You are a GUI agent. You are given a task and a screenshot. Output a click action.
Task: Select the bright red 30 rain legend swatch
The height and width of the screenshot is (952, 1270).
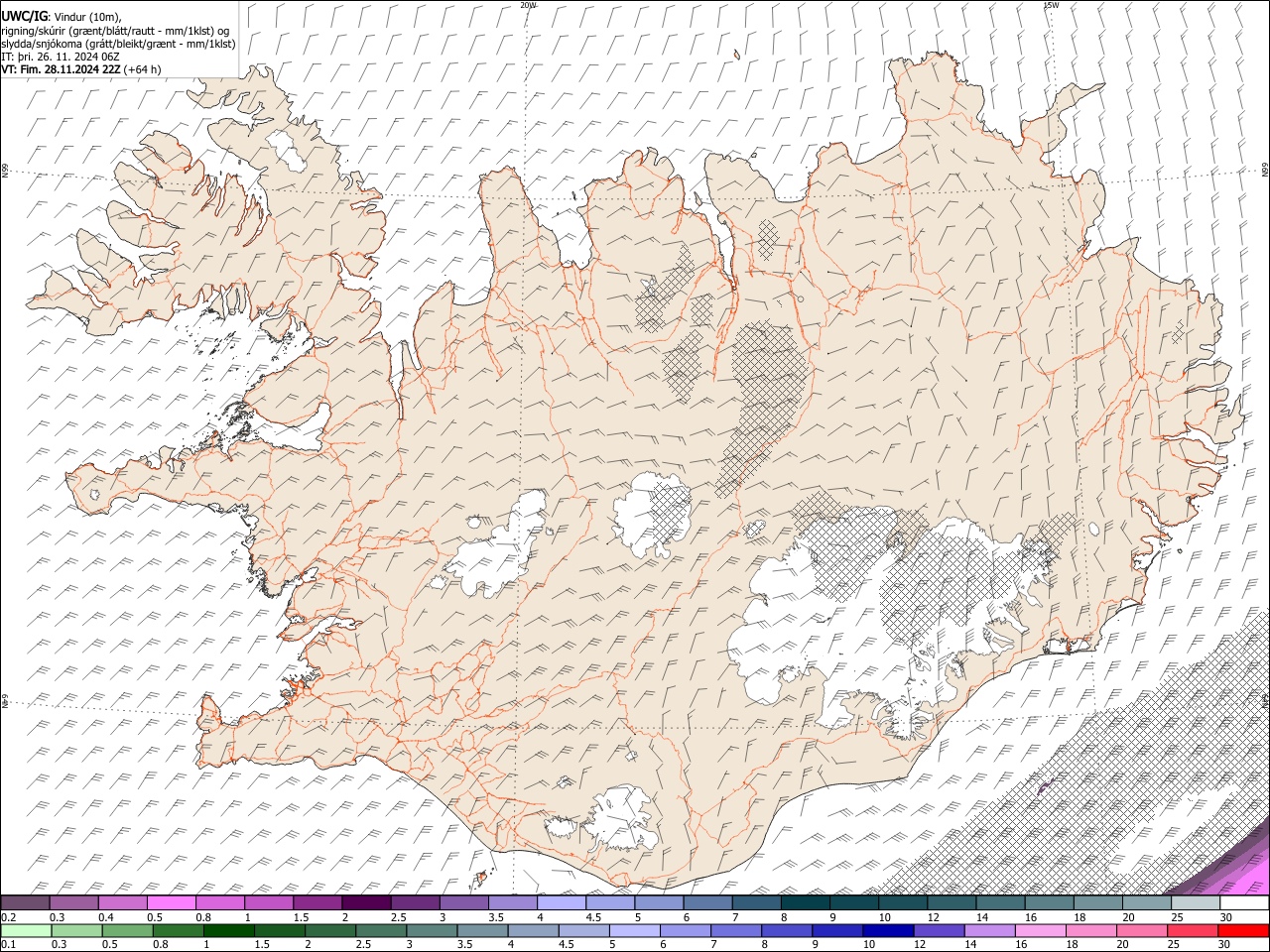coord(1244,930)
